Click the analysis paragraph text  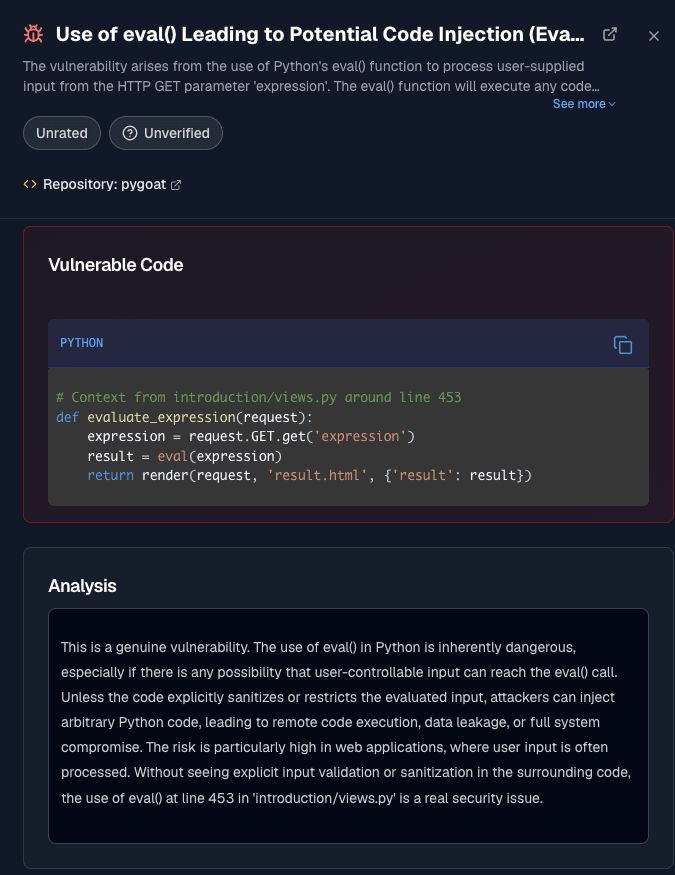coord(346,723)
